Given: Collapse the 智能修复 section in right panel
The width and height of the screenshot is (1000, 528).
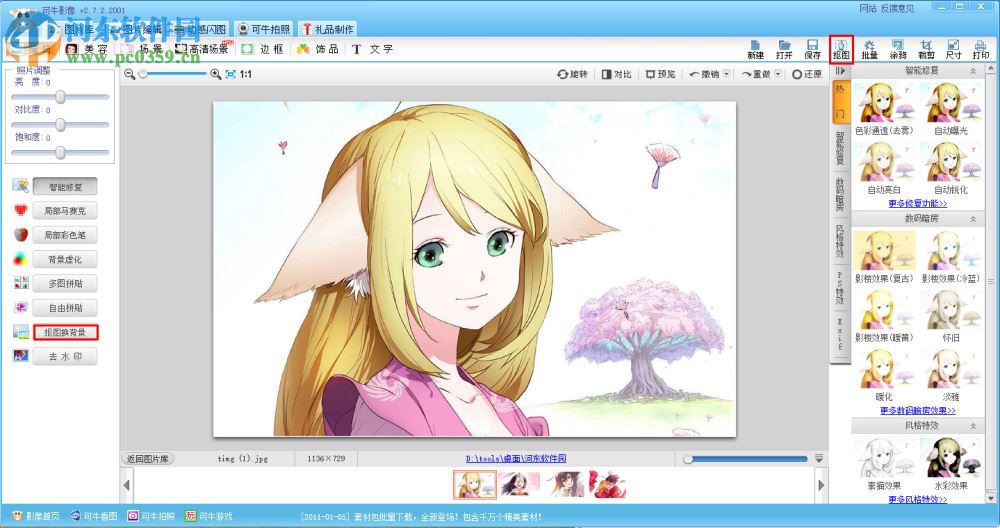Looking at the screenshot, I should click(972, 72).
